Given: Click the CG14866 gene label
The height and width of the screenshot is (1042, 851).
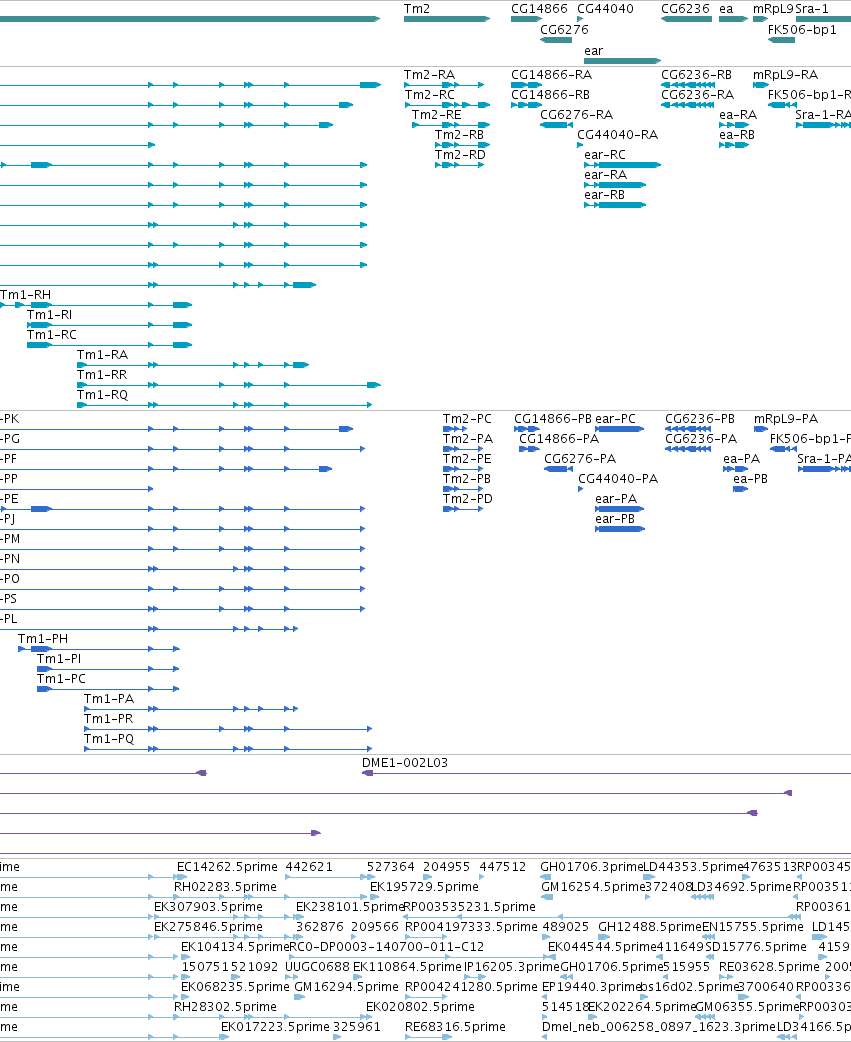Looking at the screenshot, I should click(x=539, y=9).
